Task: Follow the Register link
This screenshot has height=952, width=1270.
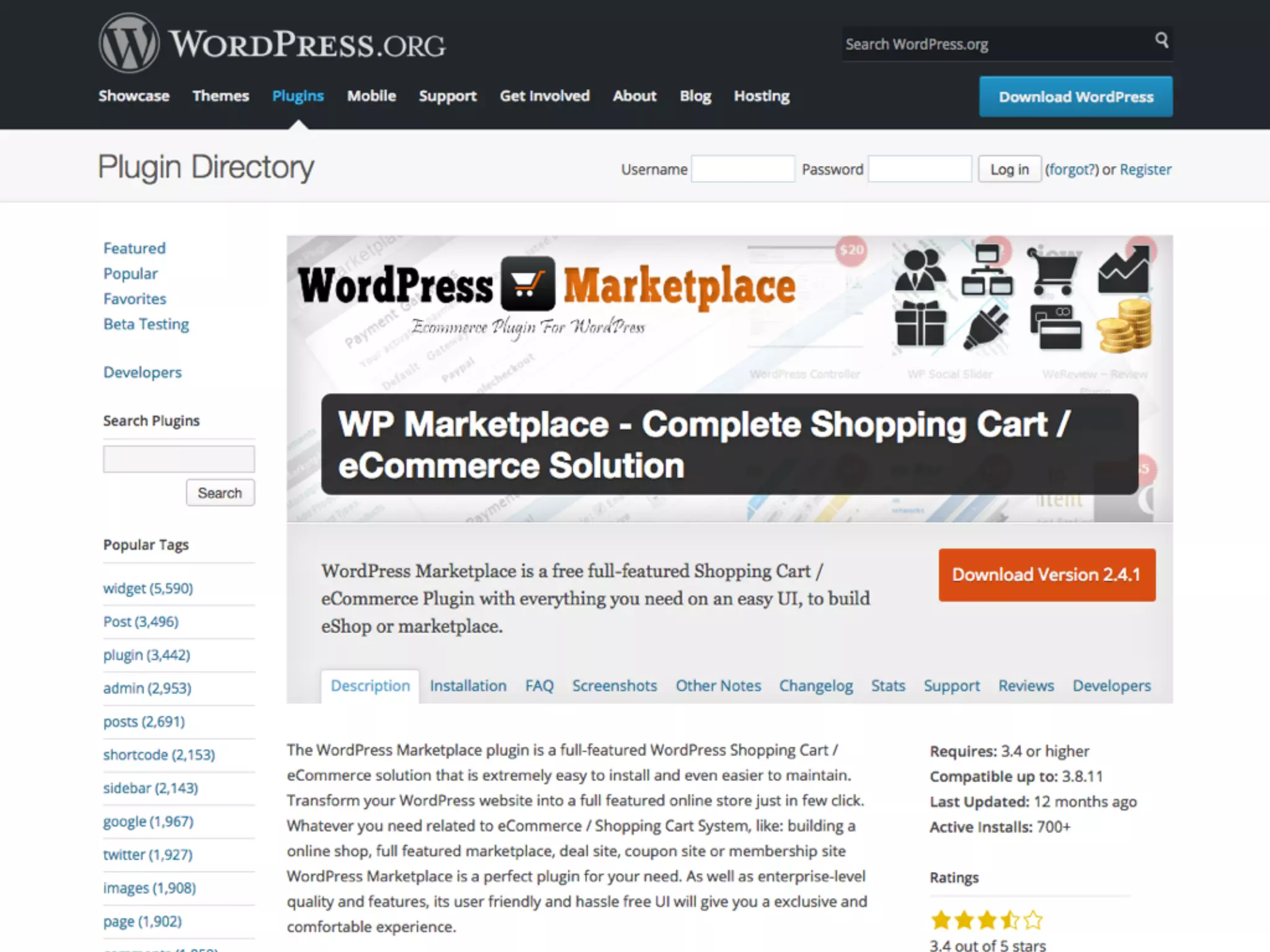Action: 1145,169
